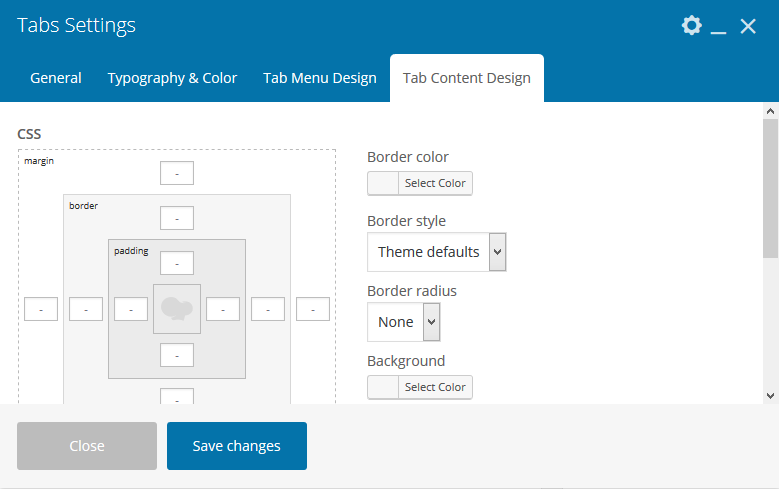This screenshot has width=779, height=489.
Task: Click the scrollbar down arrow
Action: 770,395
